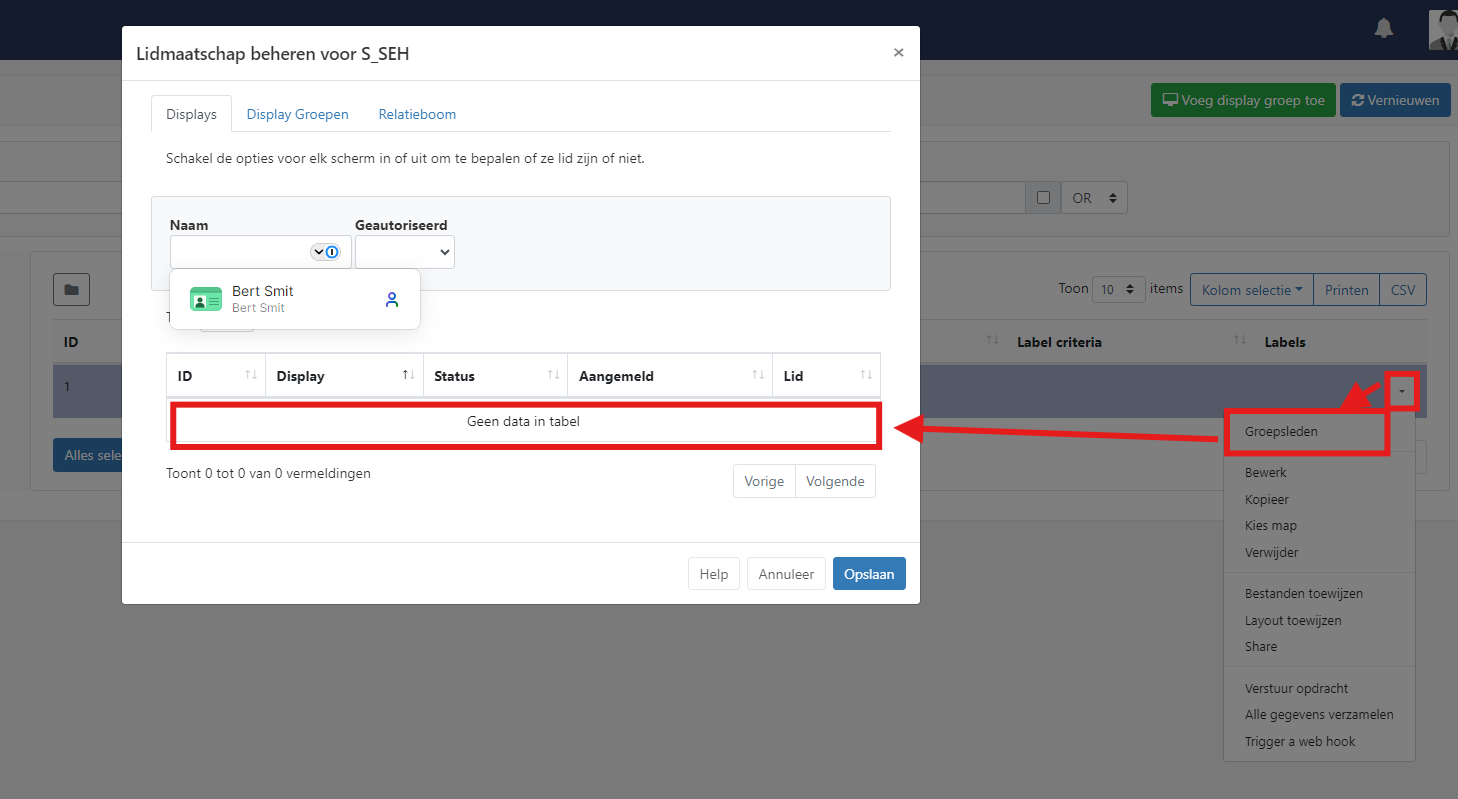Sort table by the ID column arrows

(251, 375)
